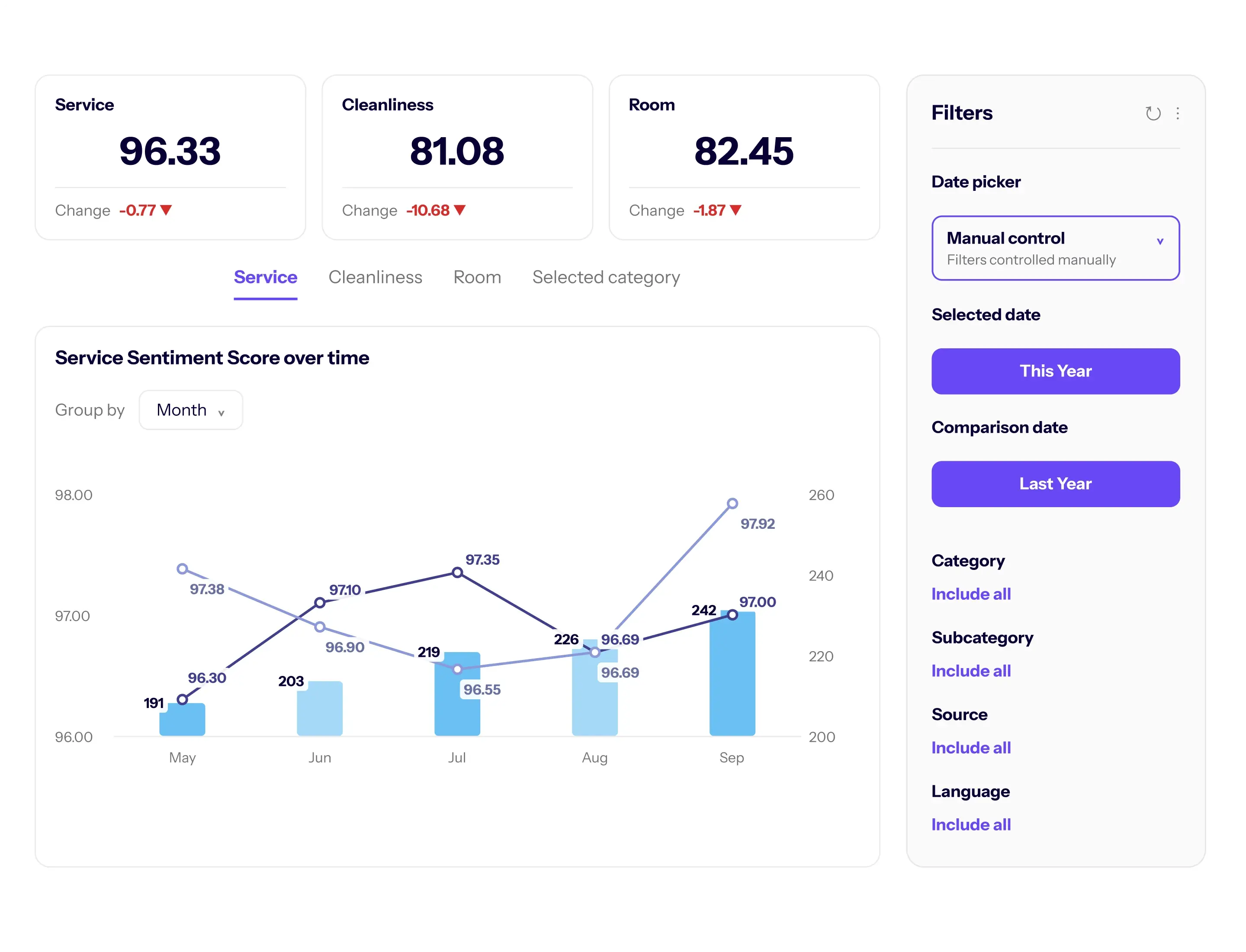Click the red down arrow beside -10.68
Image resolution: width=1246 pixels, height=952 pixels.
tap(459, 210)
